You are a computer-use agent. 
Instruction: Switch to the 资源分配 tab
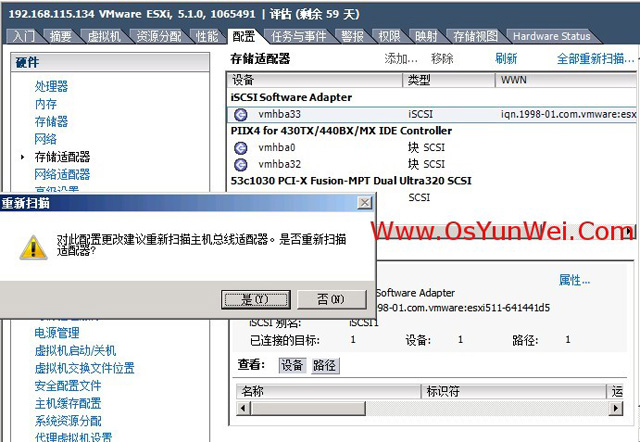pyautogui.click(x=159, y=36)
